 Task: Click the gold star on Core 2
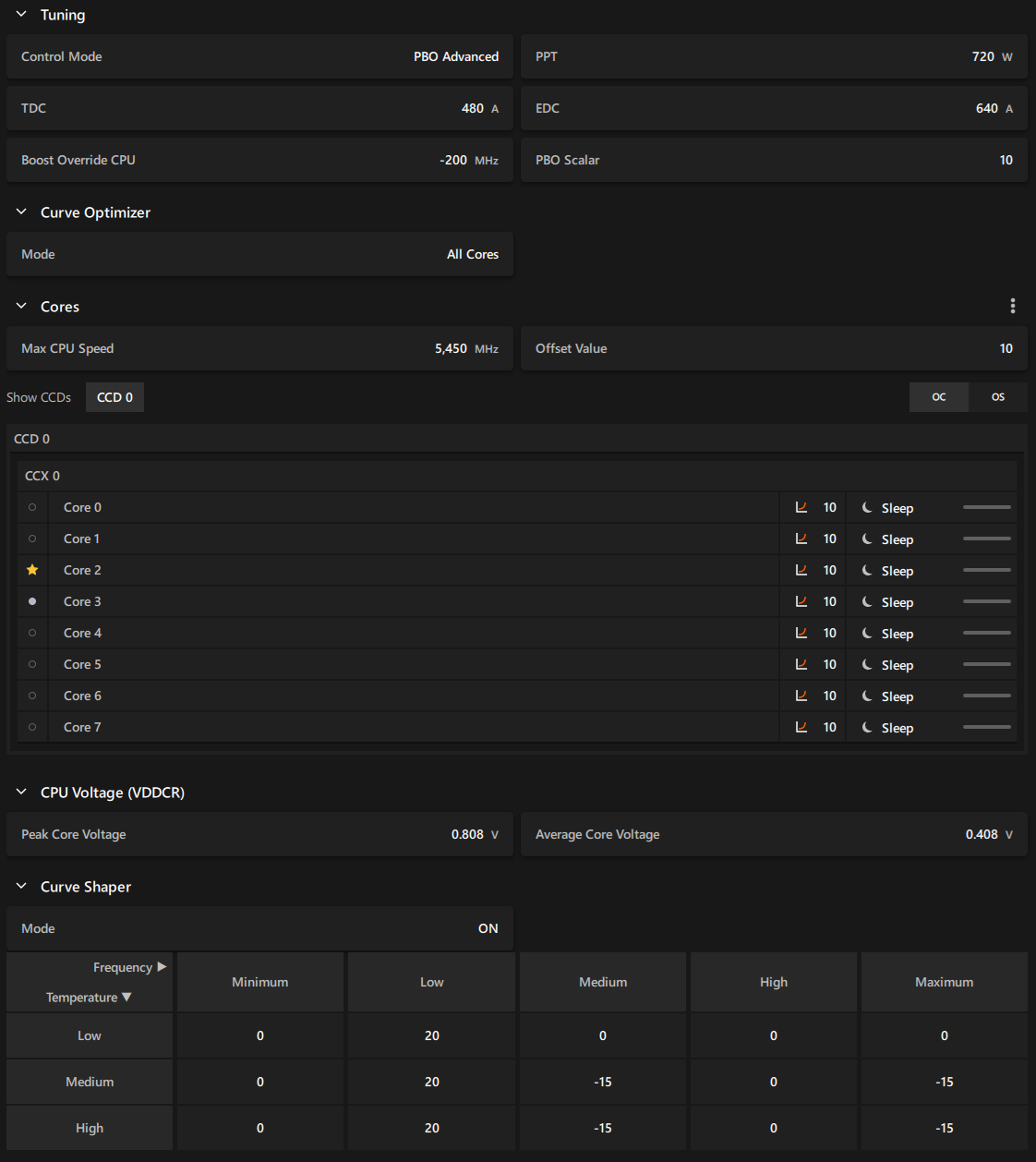[x=32, y=570]
